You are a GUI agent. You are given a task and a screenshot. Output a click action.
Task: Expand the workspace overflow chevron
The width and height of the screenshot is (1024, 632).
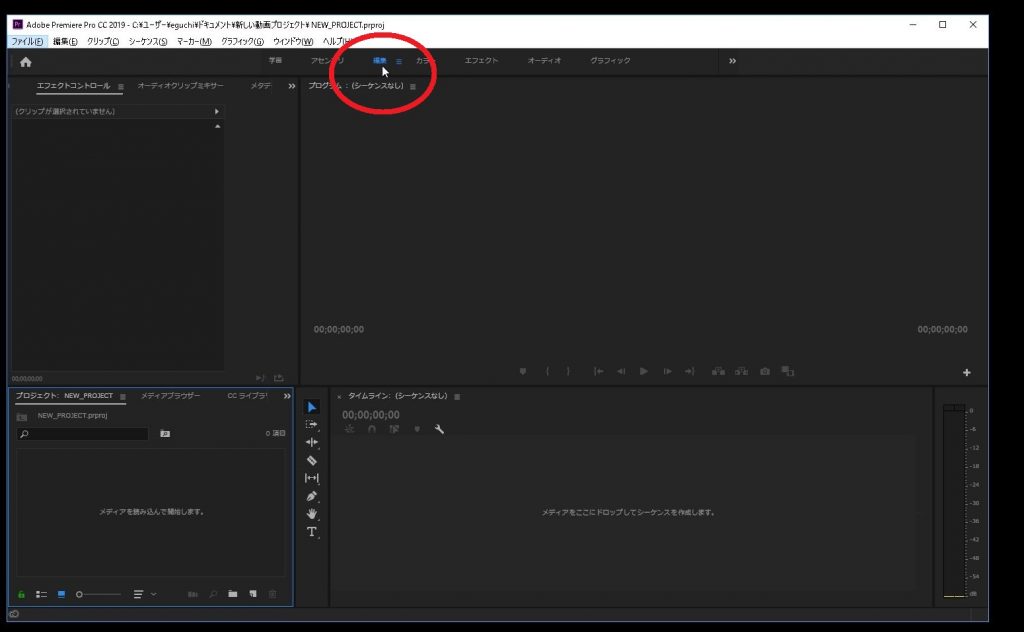[x=732, y=61]
